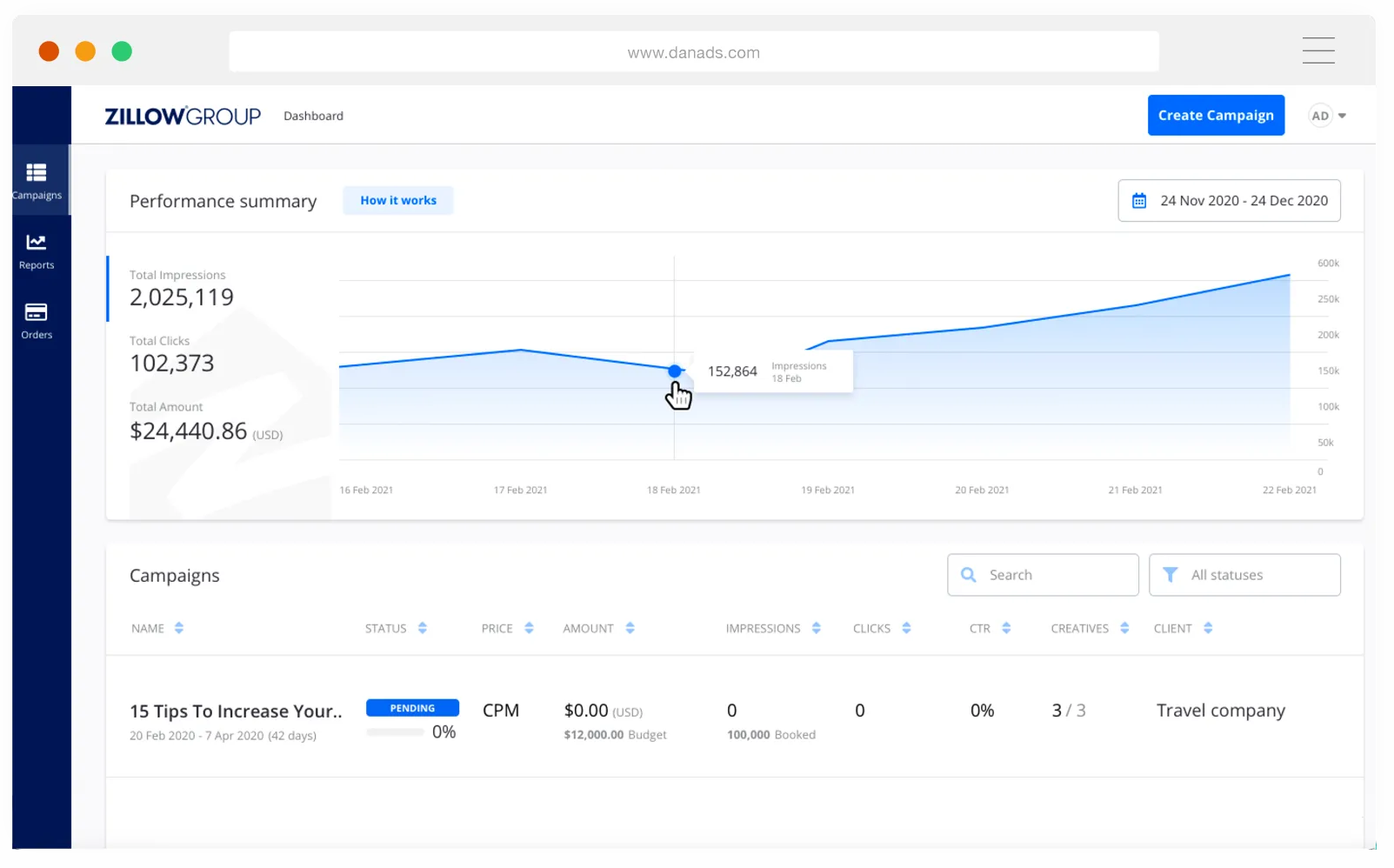Open the All statuses filter
This screenshot has height=868, width=1394.
1244,575
